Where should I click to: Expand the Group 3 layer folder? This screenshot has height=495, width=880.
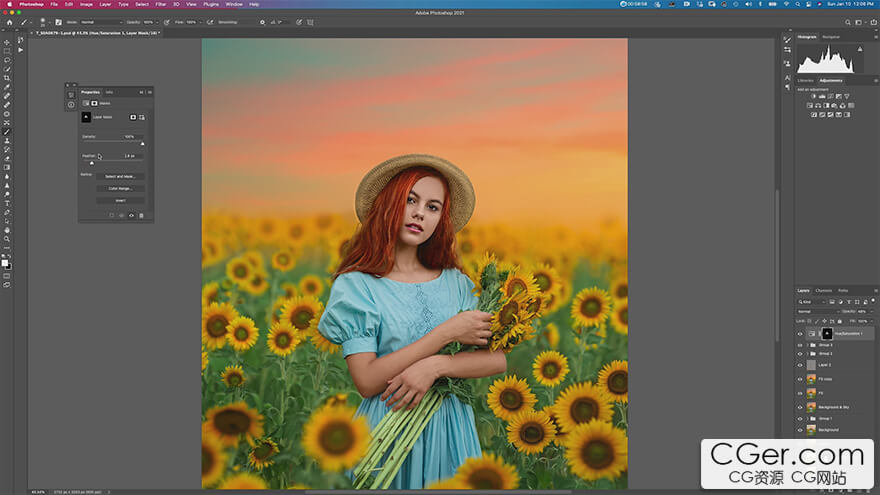pyautogui.click(x=807, y=345)
